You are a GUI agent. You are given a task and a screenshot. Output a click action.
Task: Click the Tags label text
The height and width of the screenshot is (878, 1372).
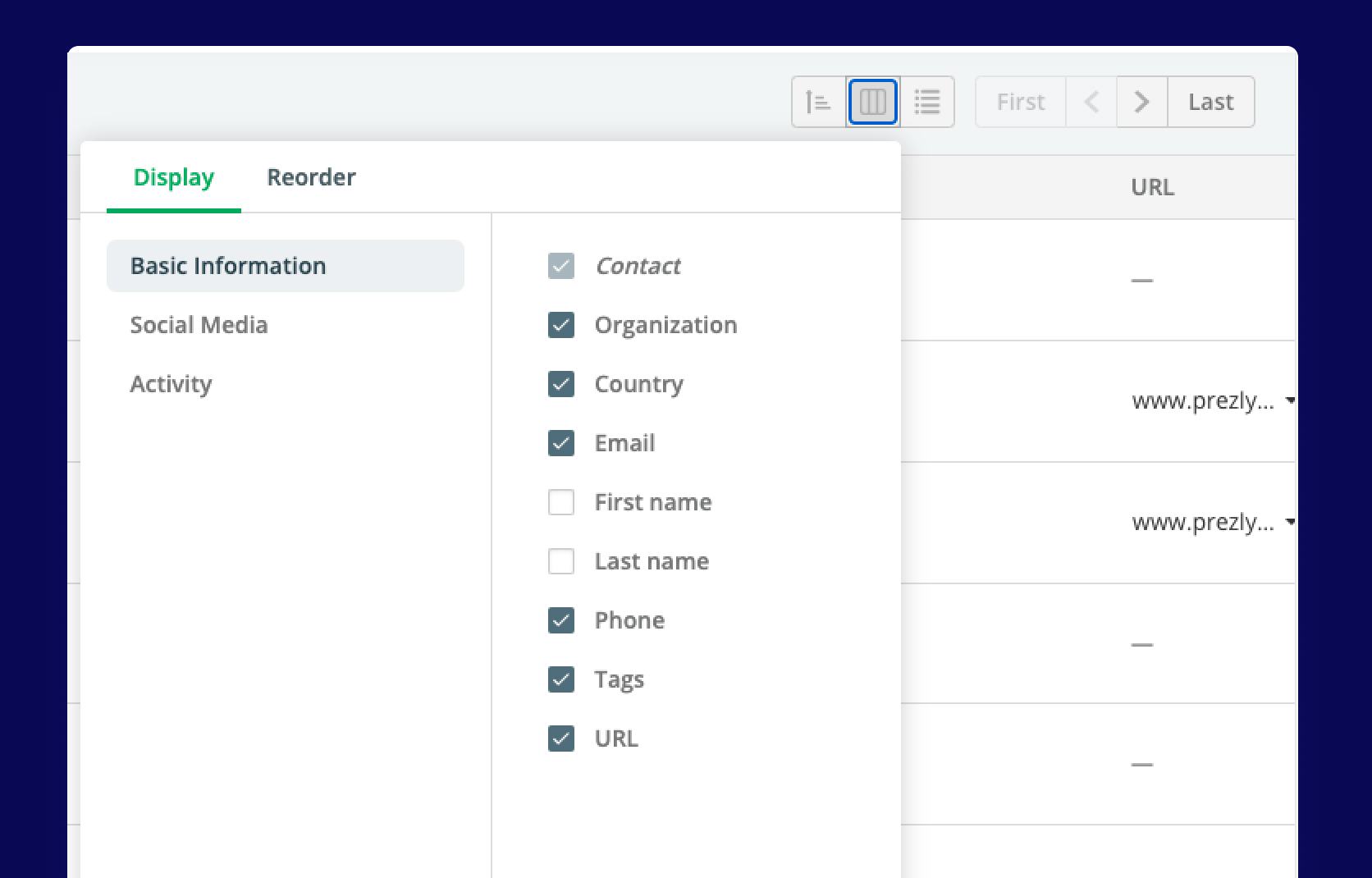[x=620, y=680]
